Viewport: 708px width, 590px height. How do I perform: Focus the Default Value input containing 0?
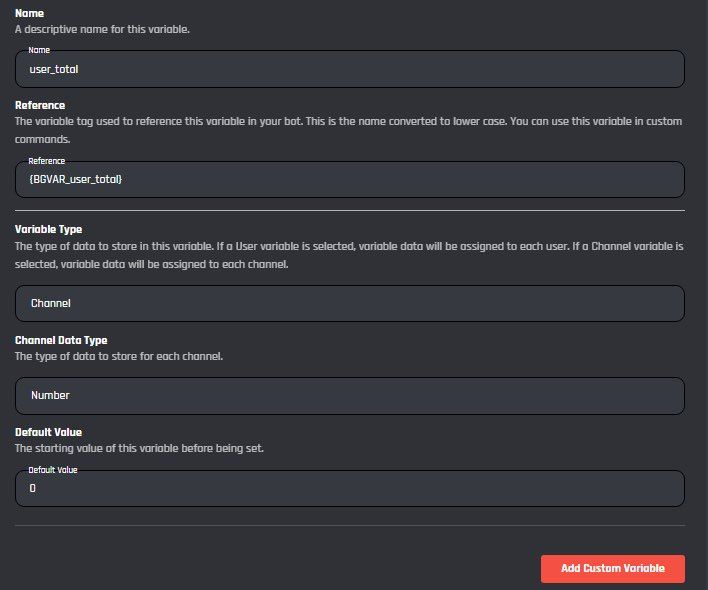pos(350,489)
